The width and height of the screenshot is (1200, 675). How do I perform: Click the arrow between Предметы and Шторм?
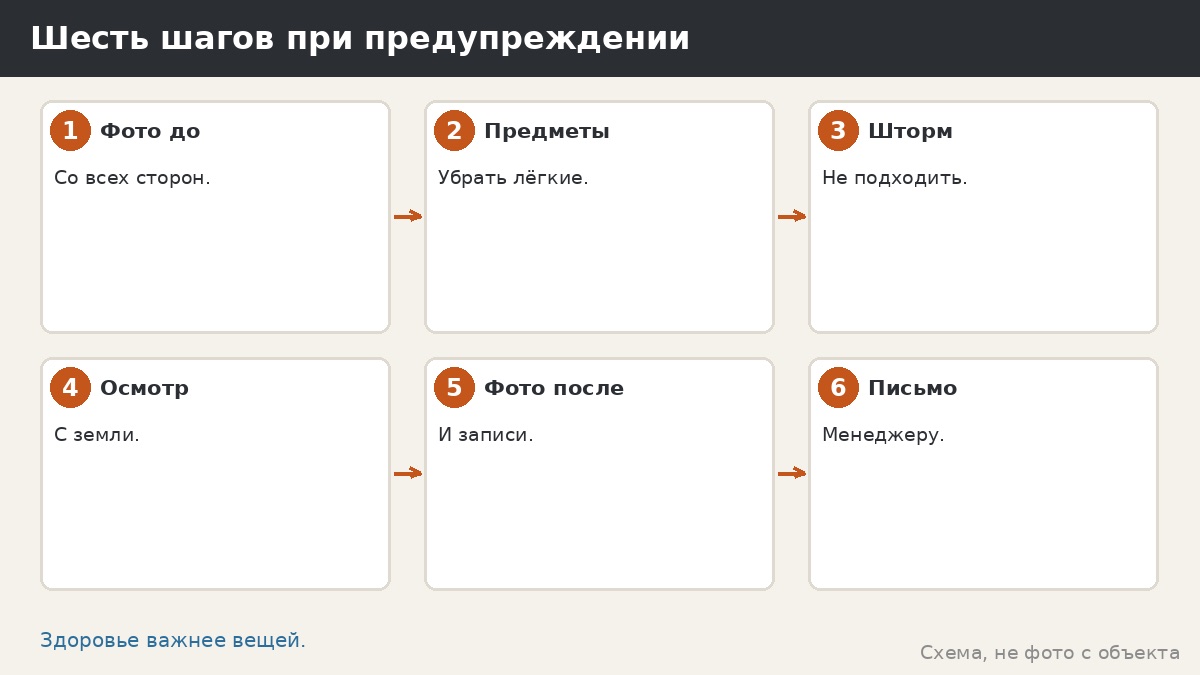point(792,216)
